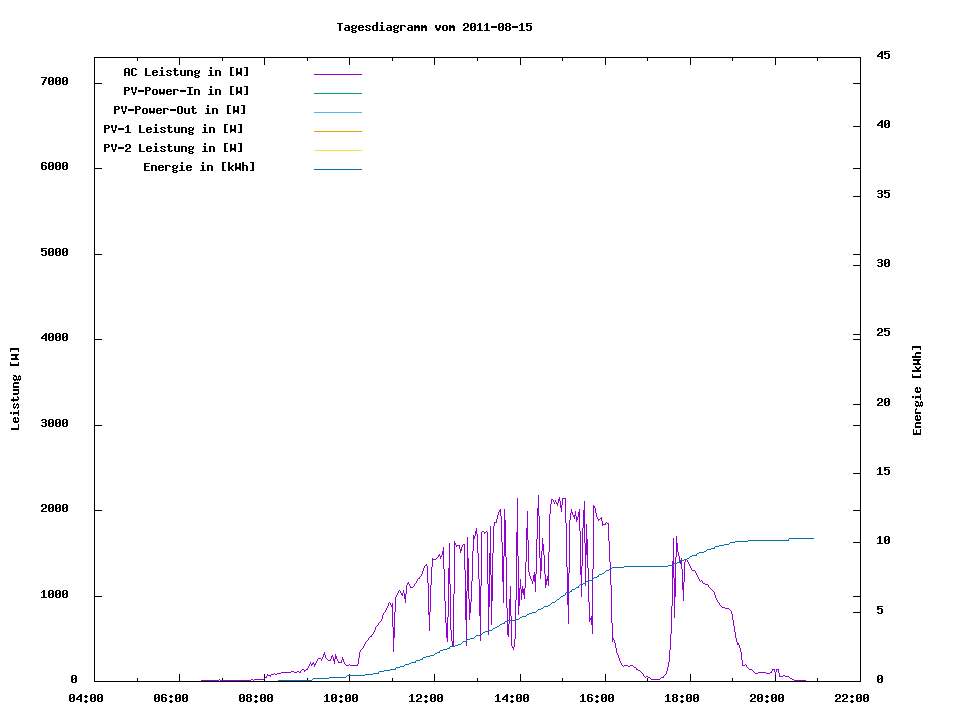
Task: Click the purple AC Leistung legend line
Action: [337, 74]
